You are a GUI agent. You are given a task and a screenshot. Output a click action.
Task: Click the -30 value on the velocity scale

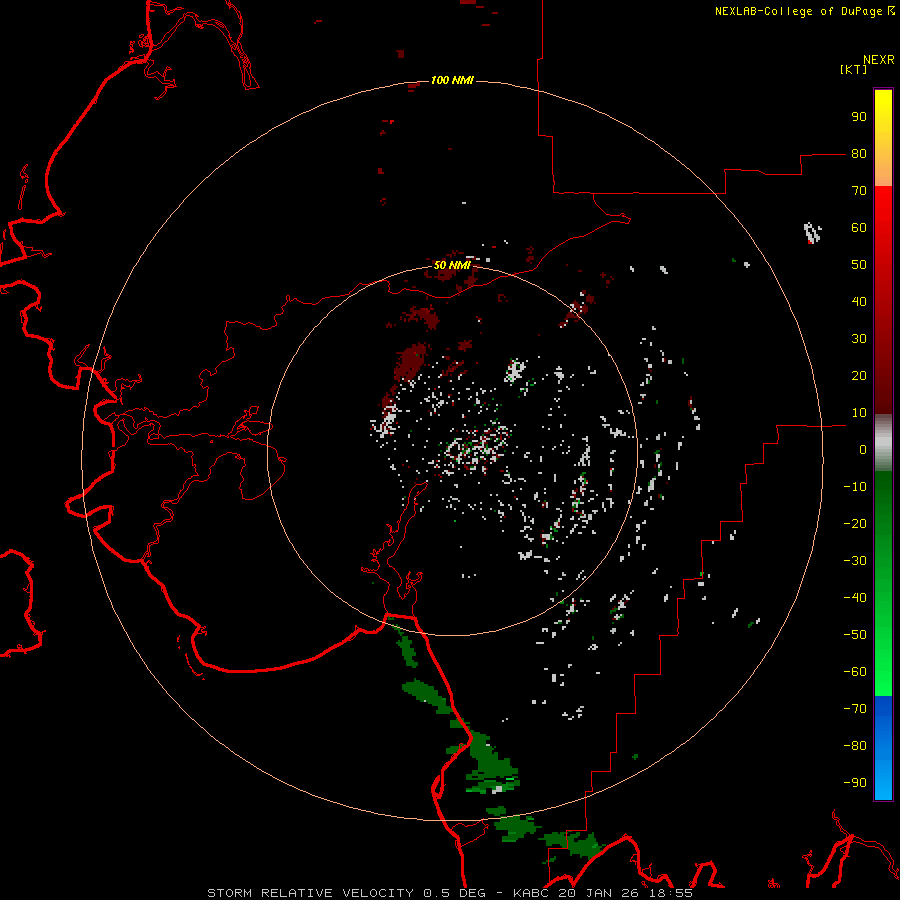pyautogui.click(x=855, y=561)
